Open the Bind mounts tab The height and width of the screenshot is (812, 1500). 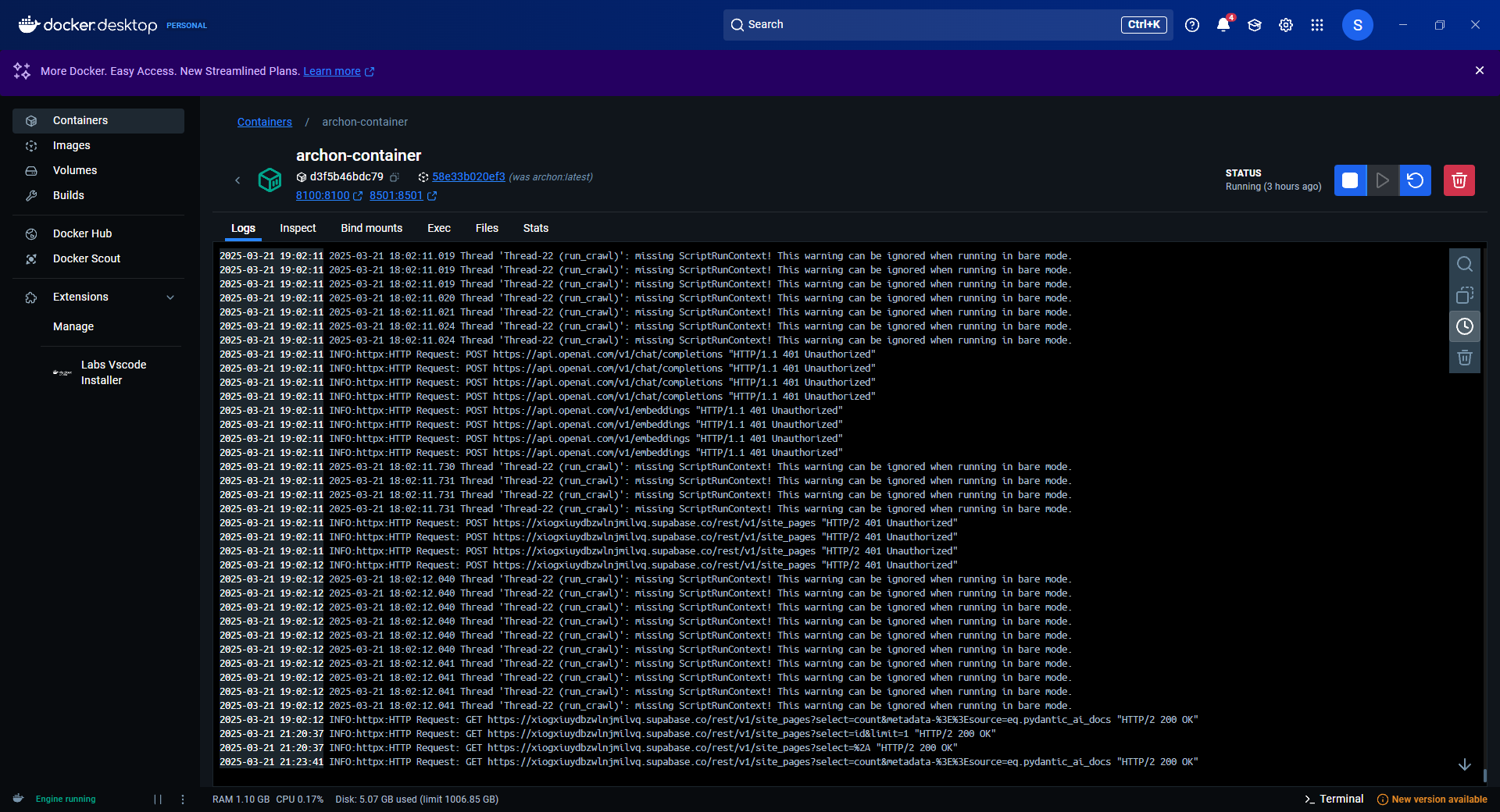(x=371, y=228)
